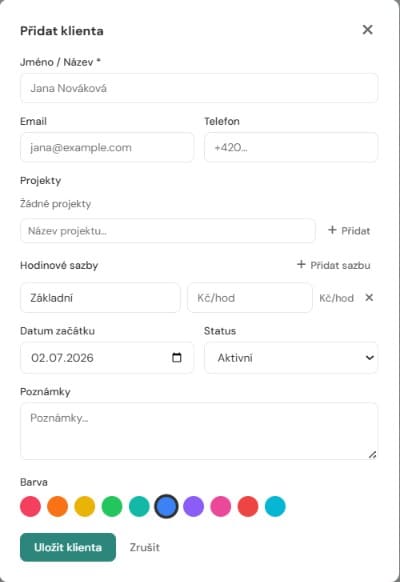Image resolution: width=400 pixels, height=582 pixels.
Task: Click into the Poznámky textarea
Action: [x=199, y=431]
